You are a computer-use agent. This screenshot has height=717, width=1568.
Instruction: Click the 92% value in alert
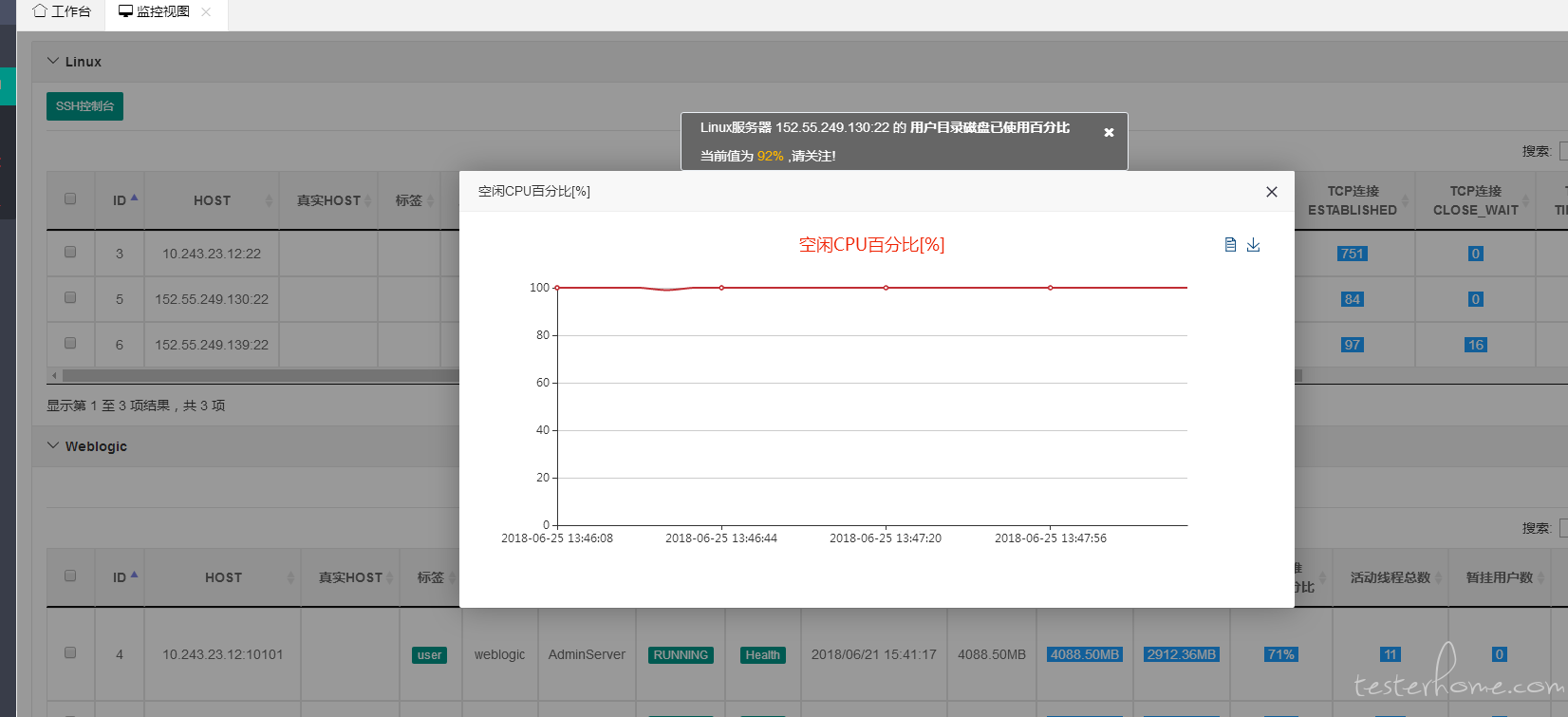pyautogui.click(x=770, y=156)
